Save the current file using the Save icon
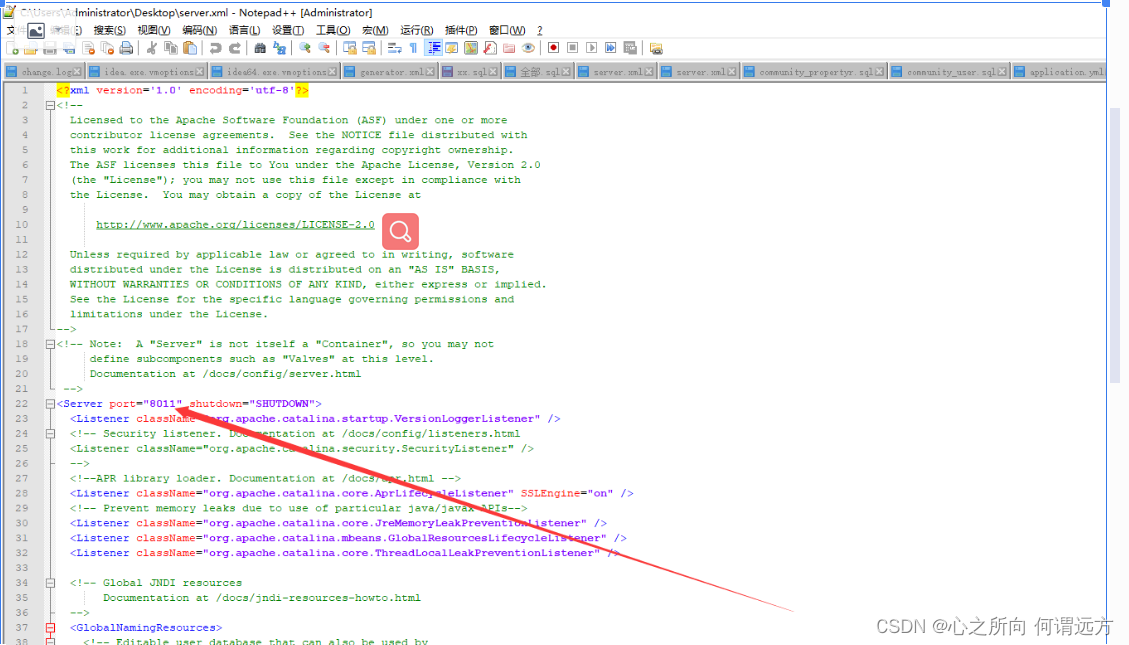 50,48
